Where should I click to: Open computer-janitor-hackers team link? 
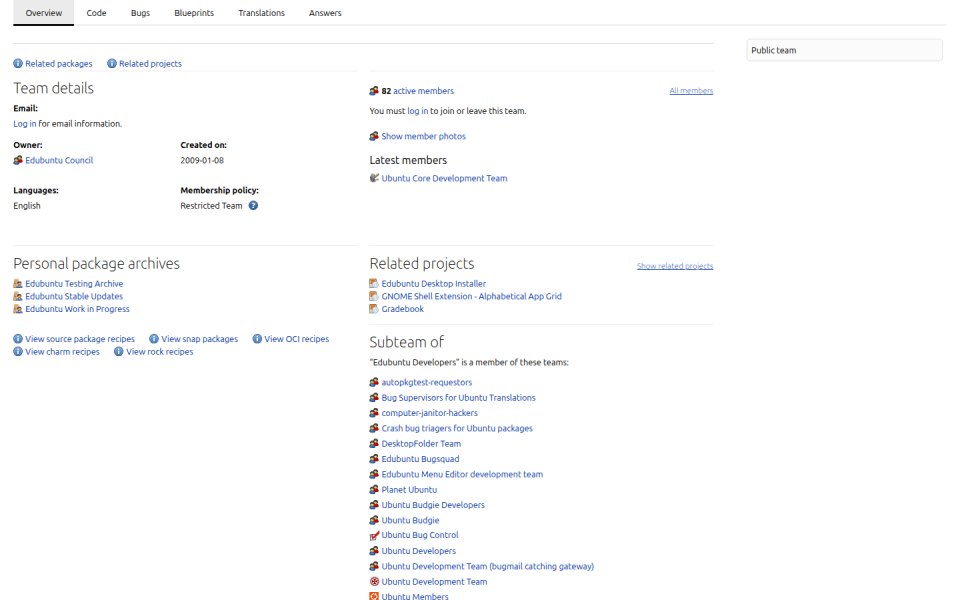(430, 413)
